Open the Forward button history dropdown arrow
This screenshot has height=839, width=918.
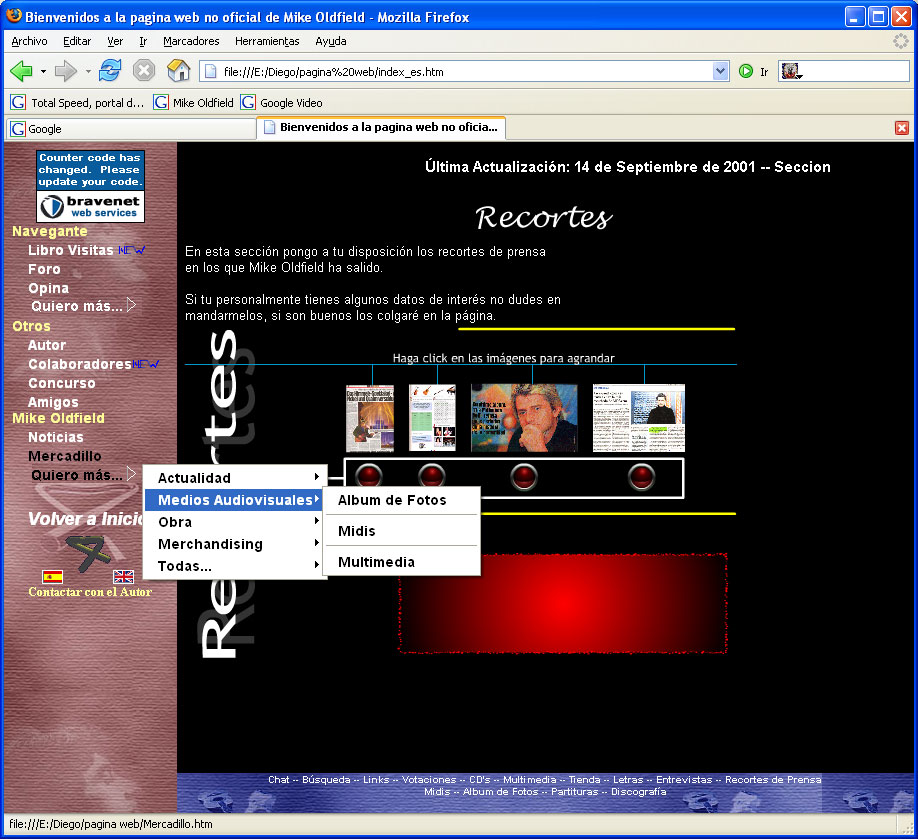point(88,71)
